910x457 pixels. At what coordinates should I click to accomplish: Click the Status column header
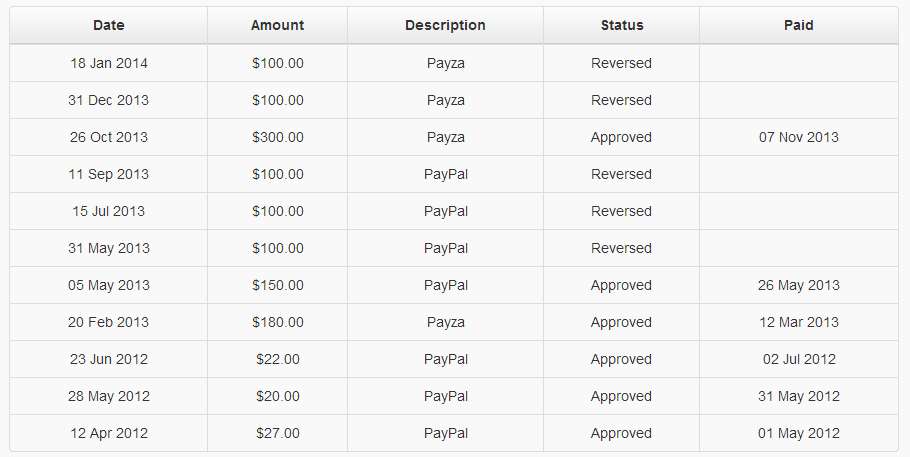(622, 25)
